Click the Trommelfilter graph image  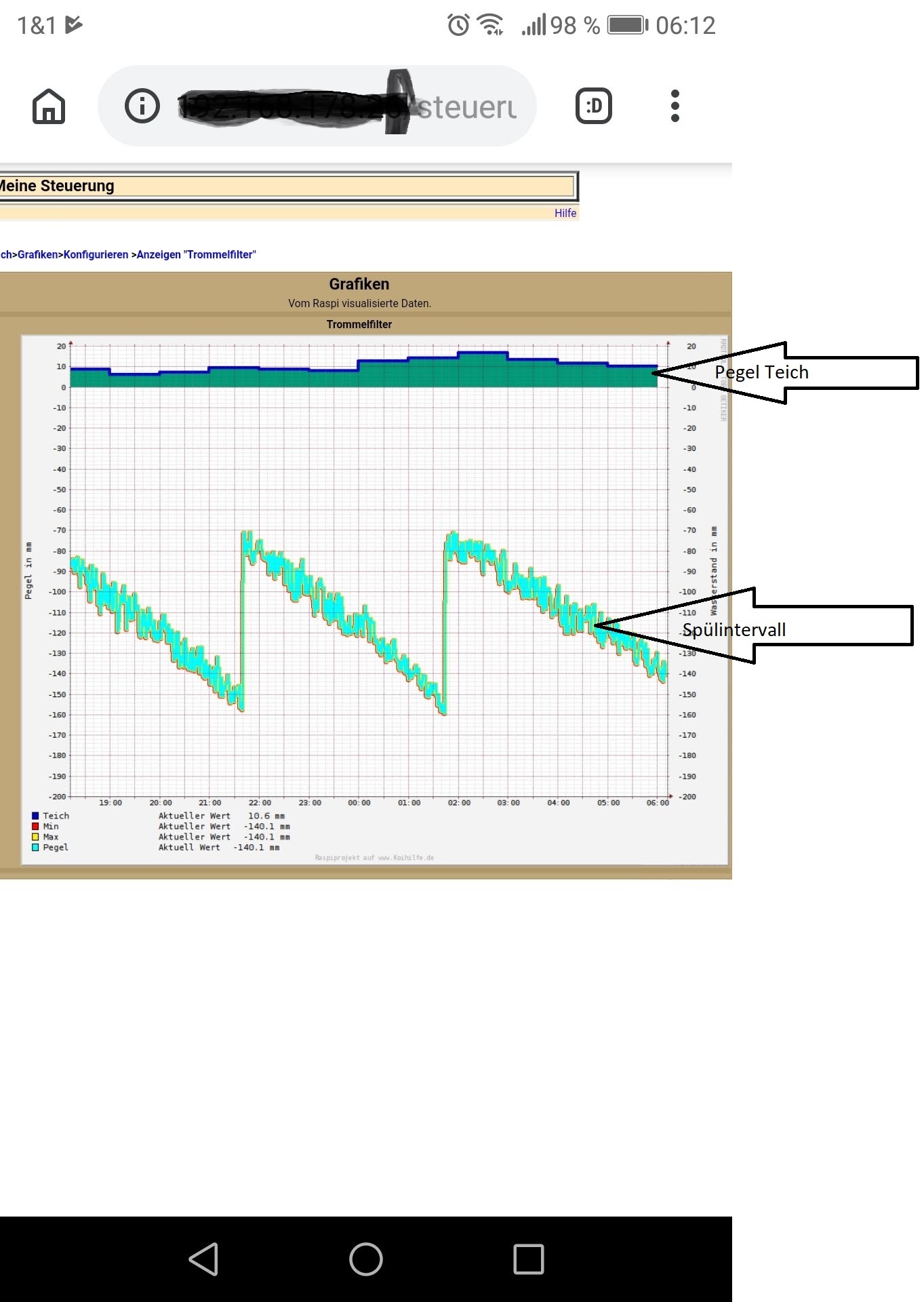(x=374, y=599)
